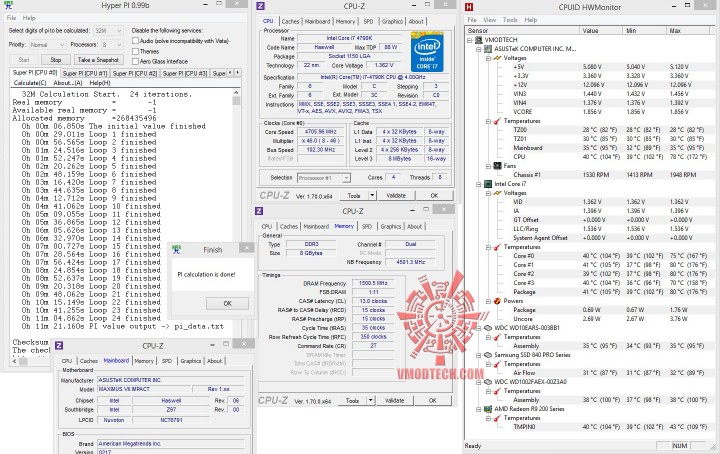Click OK button in Memory CPU-Z window
Image resolution: width=720 pixels, height=454 pixels.
[433, 400]
